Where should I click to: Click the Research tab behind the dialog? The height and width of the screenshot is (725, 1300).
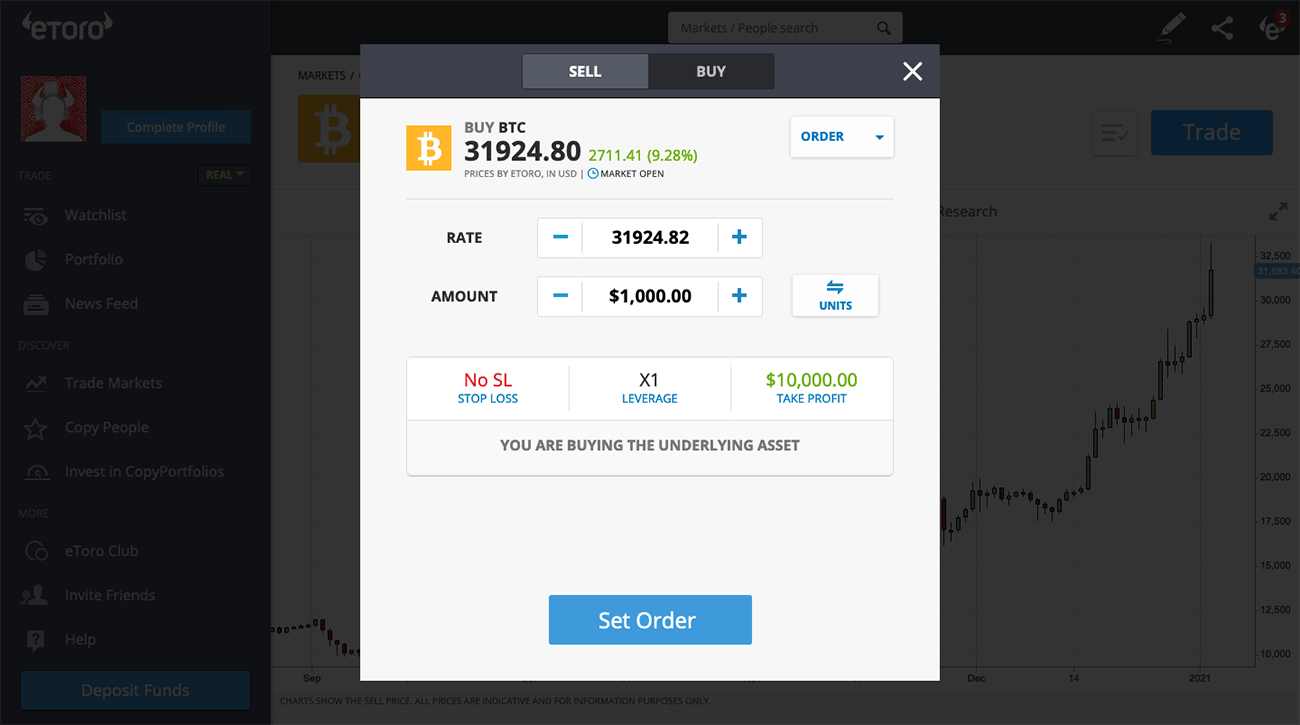pos(967,212)
